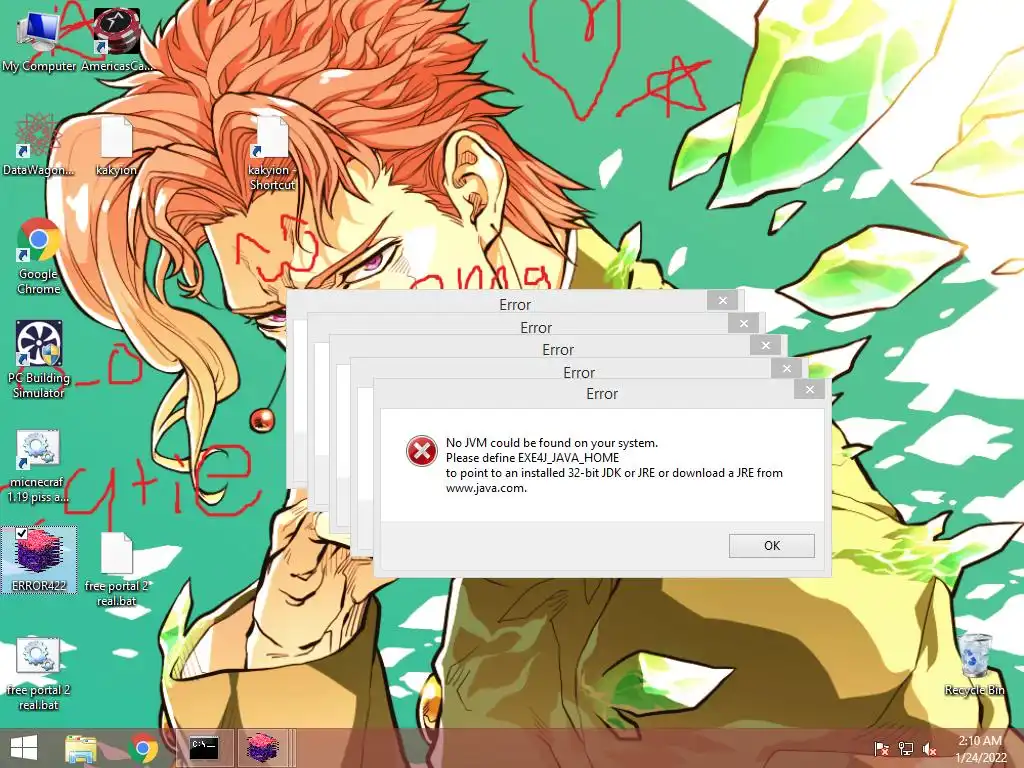This screenshot has height=768, width=1024.
Task: Click the www.java.com. text in dialog
Action: pyautogui.click(x=486, y=488)
